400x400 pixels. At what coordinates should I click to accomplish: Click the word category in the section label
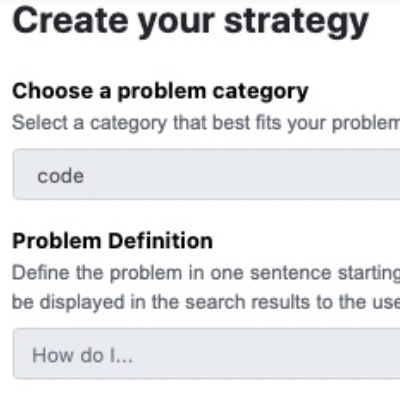coord(261,92)
